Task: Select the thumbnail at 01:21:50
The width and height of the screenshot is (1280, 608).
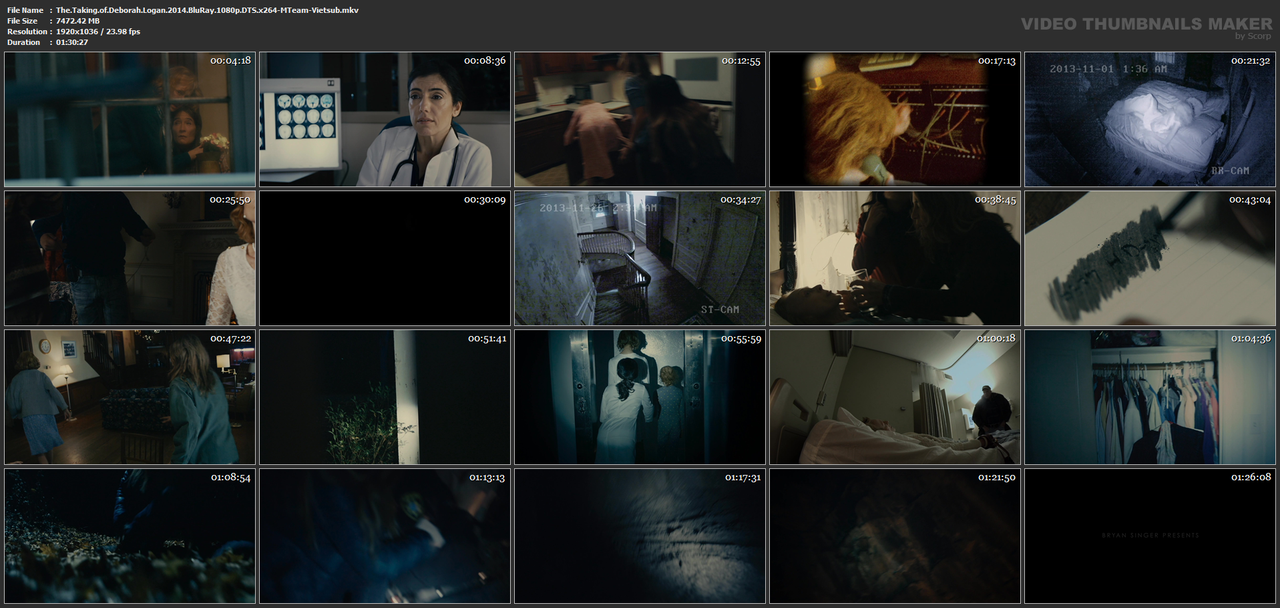Action: [895, 536]
